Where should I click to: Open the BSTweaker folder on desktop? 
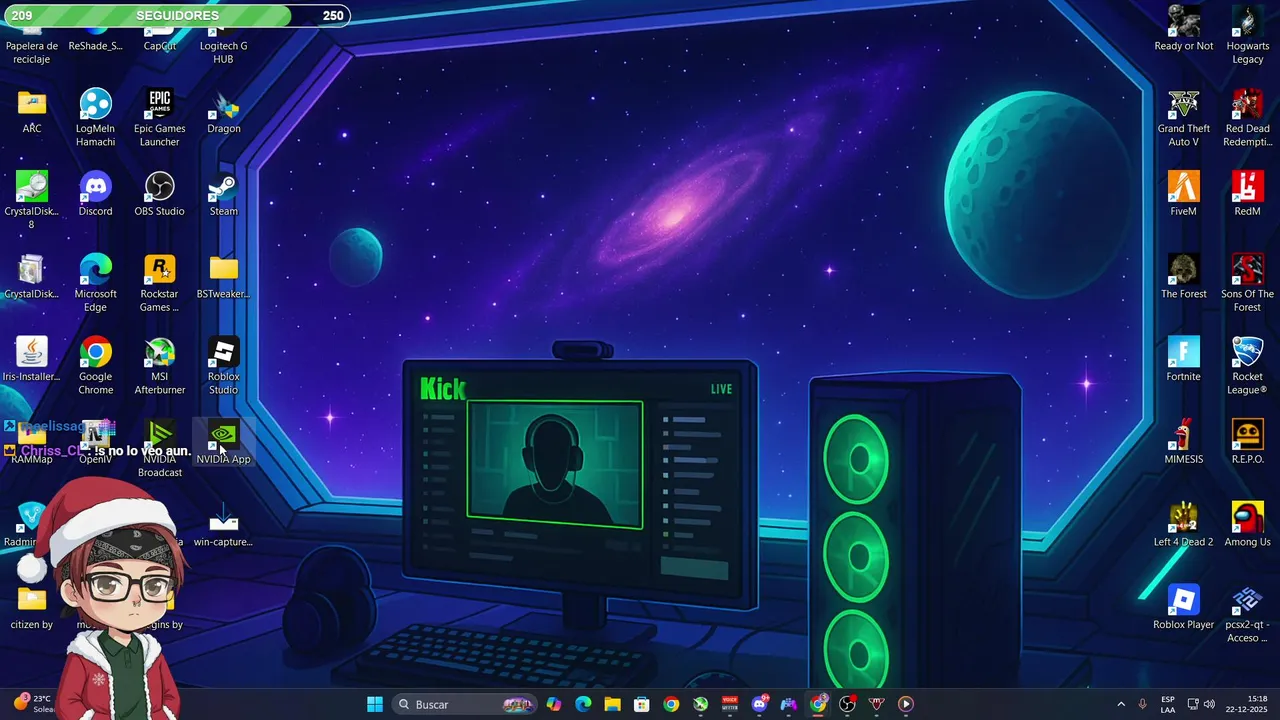tap(224, 277)
